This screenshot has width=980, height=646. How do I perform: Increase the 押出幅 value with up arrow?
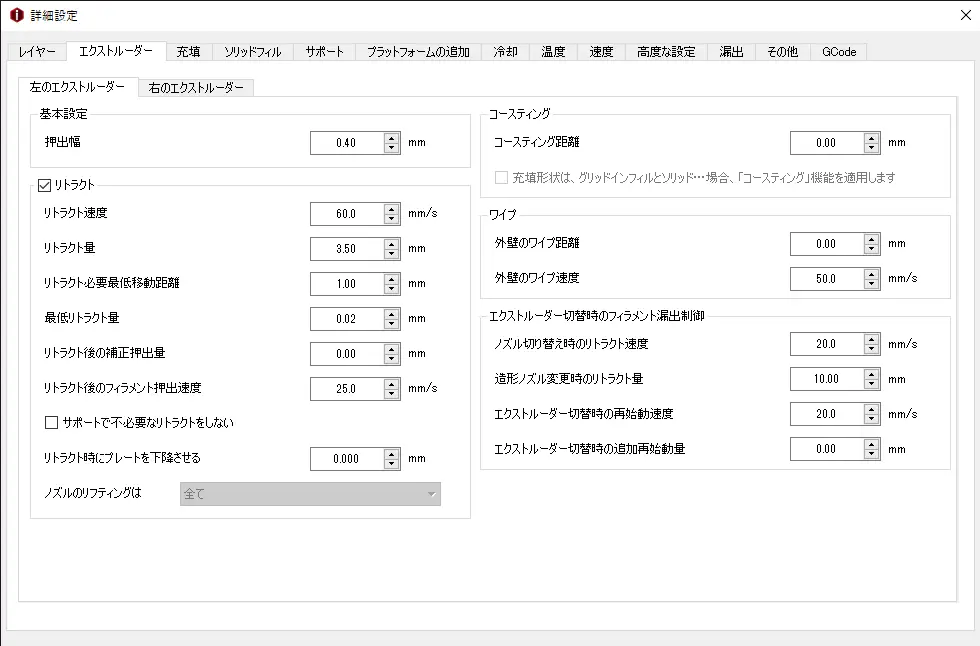391,138
